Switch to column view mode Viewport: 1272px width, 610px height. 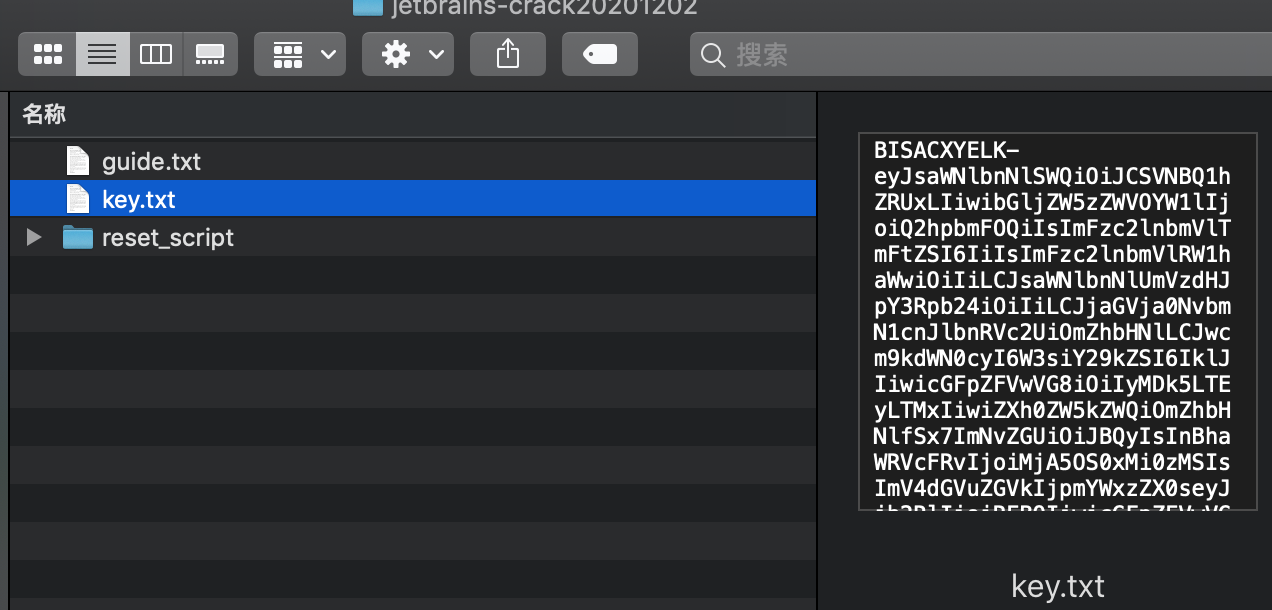click(x=156, y=54)
